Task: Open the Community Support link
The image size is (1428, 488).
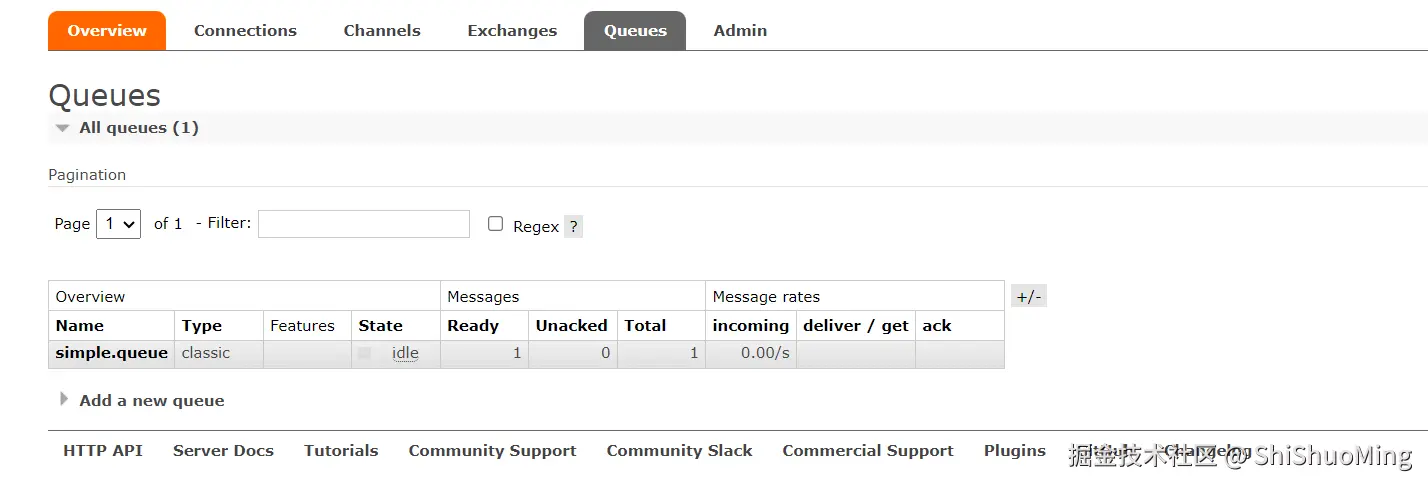Action: [492, 450]
